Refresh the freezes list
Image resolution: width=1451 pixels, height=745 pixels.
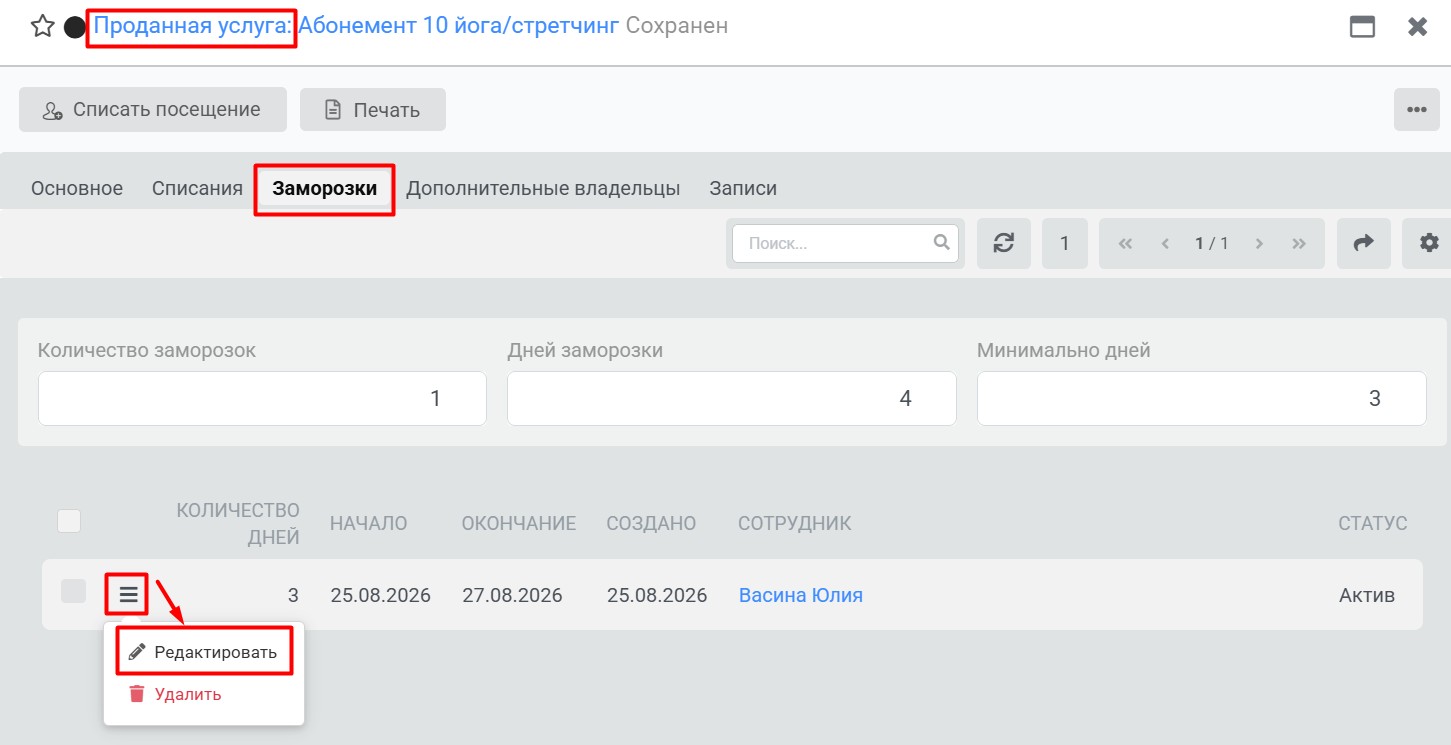tap(1004, 243)
